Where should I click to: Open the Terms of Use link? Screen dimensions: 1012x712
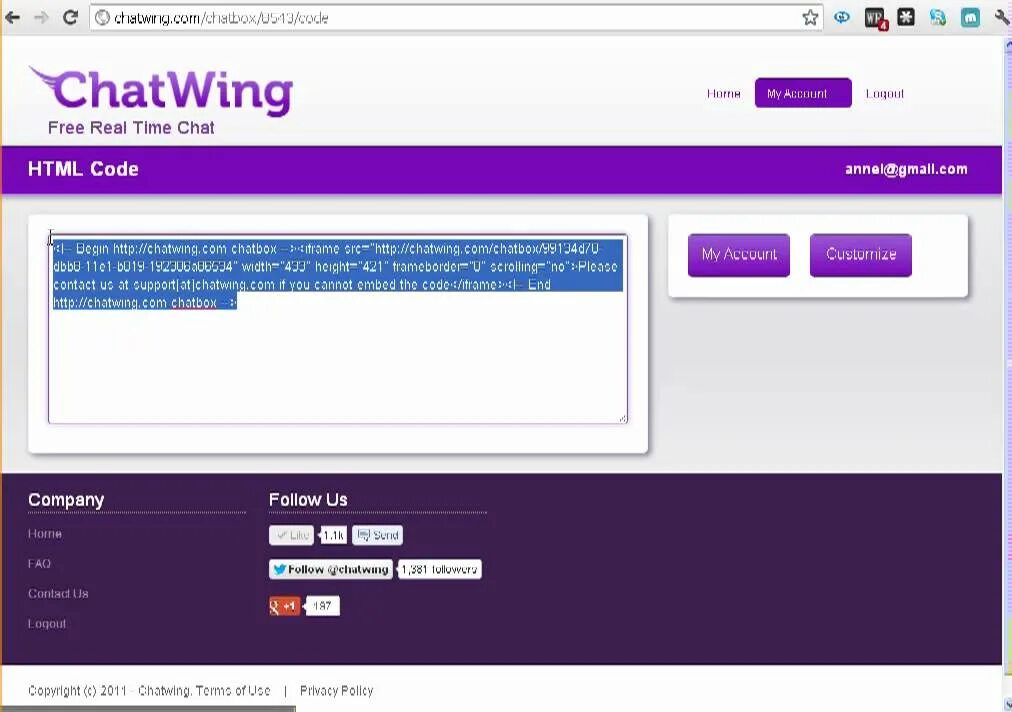click(x=233, y=691)
